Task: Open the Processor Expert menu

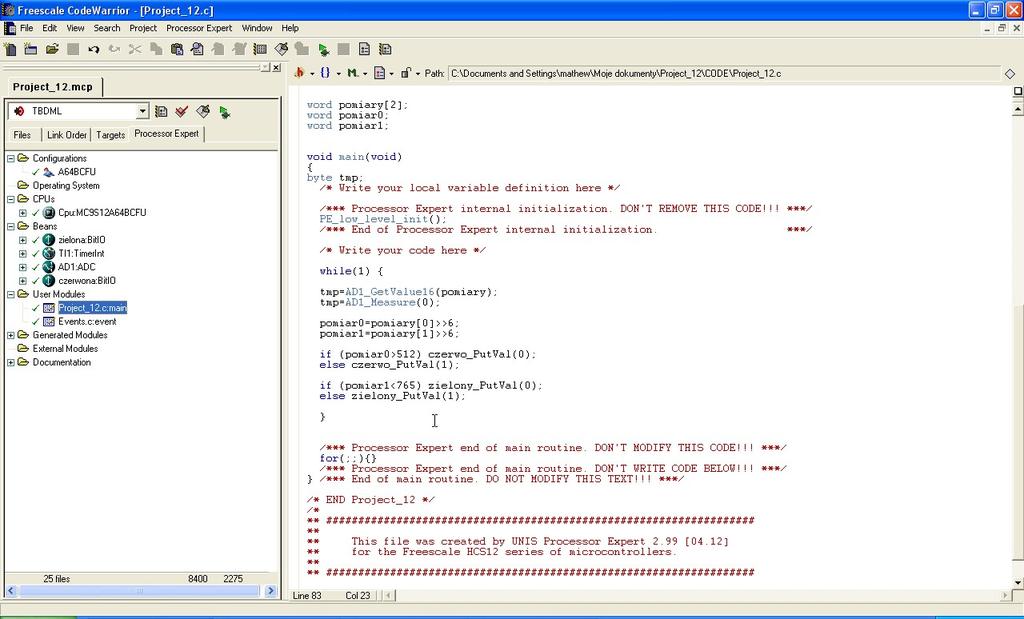Action: point(199,28)
